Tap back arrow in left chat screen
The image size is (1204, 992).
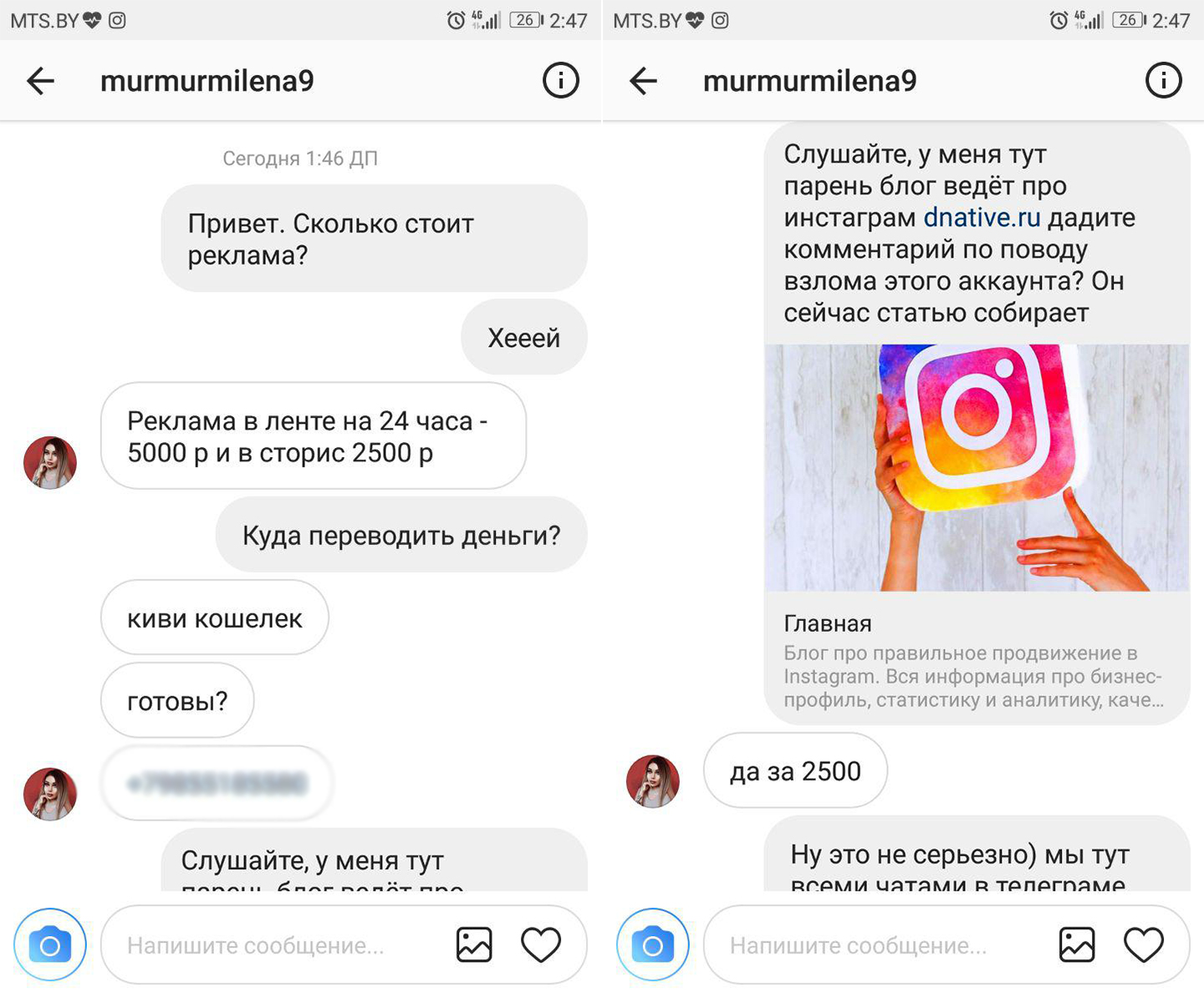40,81
